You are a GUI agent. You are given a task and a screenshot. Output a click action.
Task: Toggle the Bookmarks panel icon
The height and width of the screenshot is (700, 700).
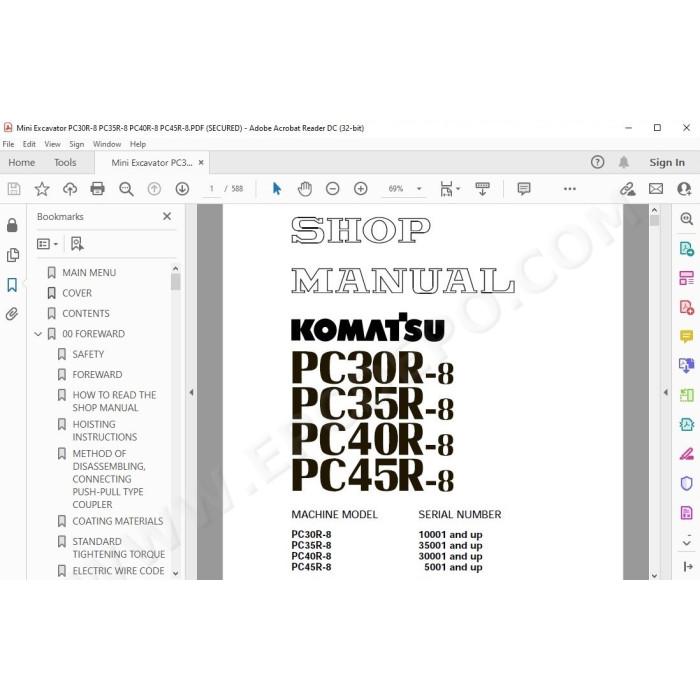12,285
